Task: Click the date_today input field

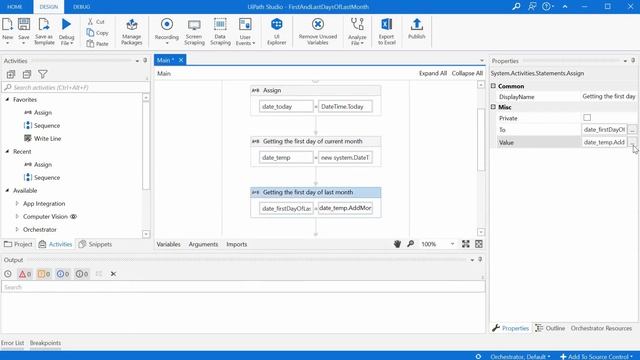Action: point(286,107)
